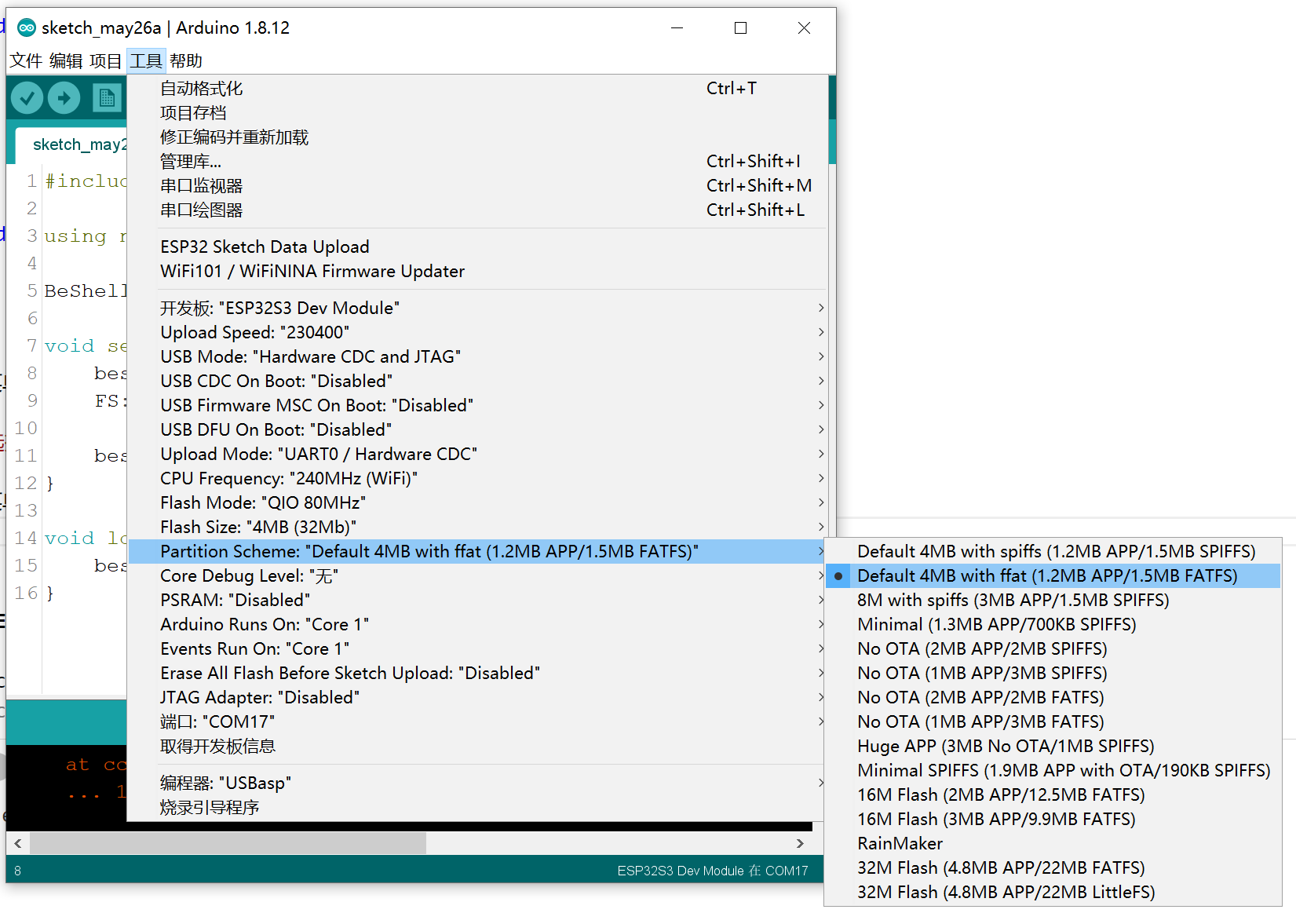Expand JTAG Adapter Disabled submenu

tap(477, 698)
